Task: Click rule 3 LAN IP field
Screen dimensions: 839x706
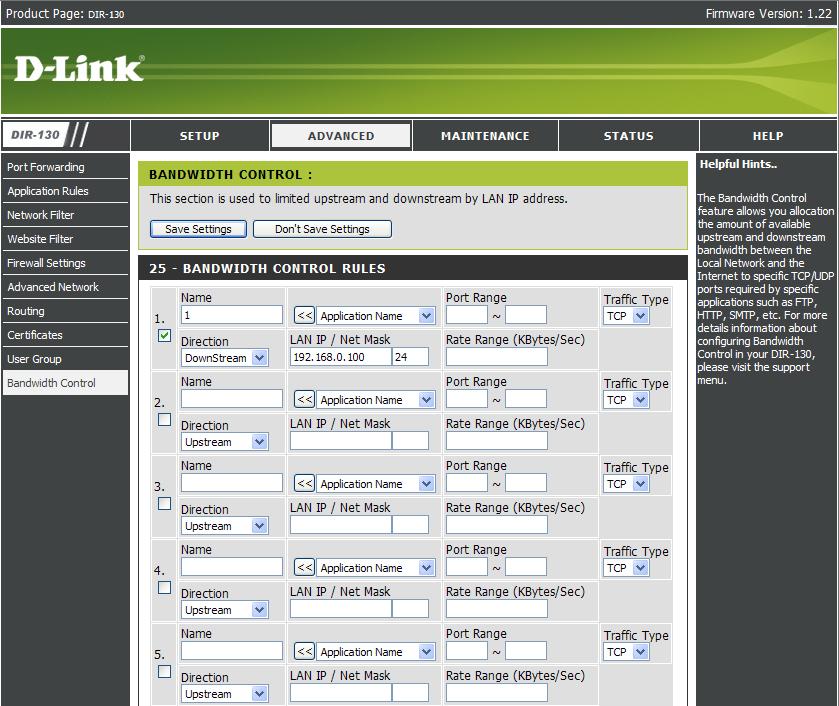Action: pos(341,525)
